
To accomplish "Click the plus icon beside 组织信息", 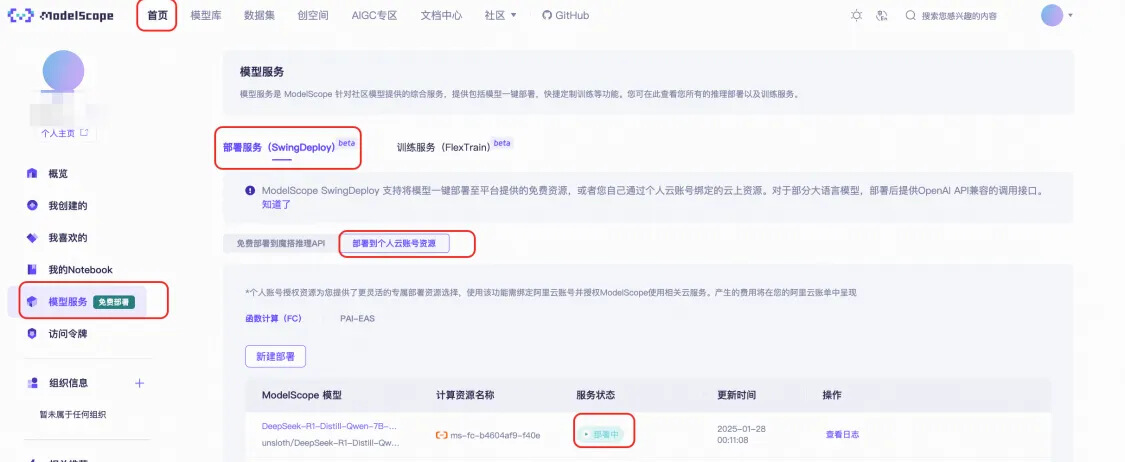I will 139,383.
